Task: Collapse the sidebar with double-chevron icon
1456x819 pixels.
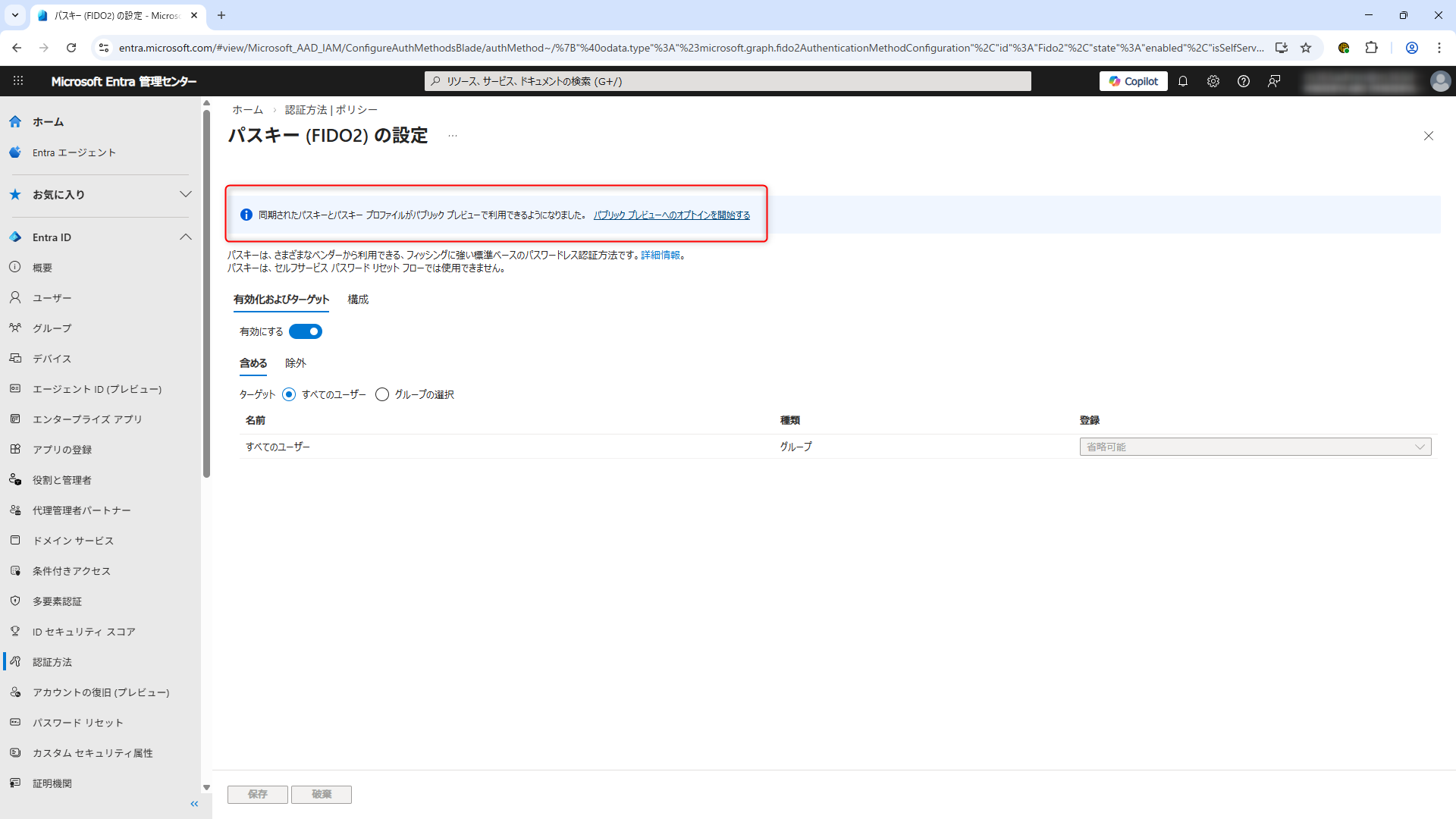Action: pyautogui.click(x=194, y=804)
